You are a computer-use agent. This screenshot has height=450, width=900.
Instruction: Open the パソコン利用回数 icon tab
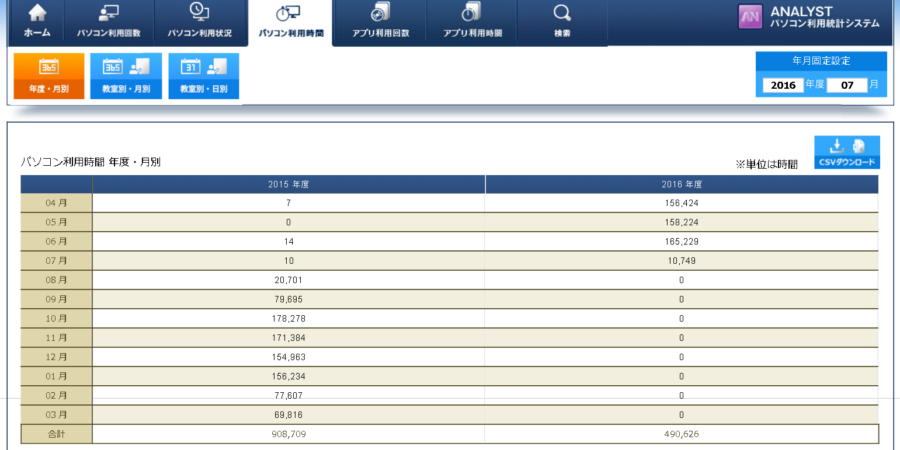click(109, 22)
